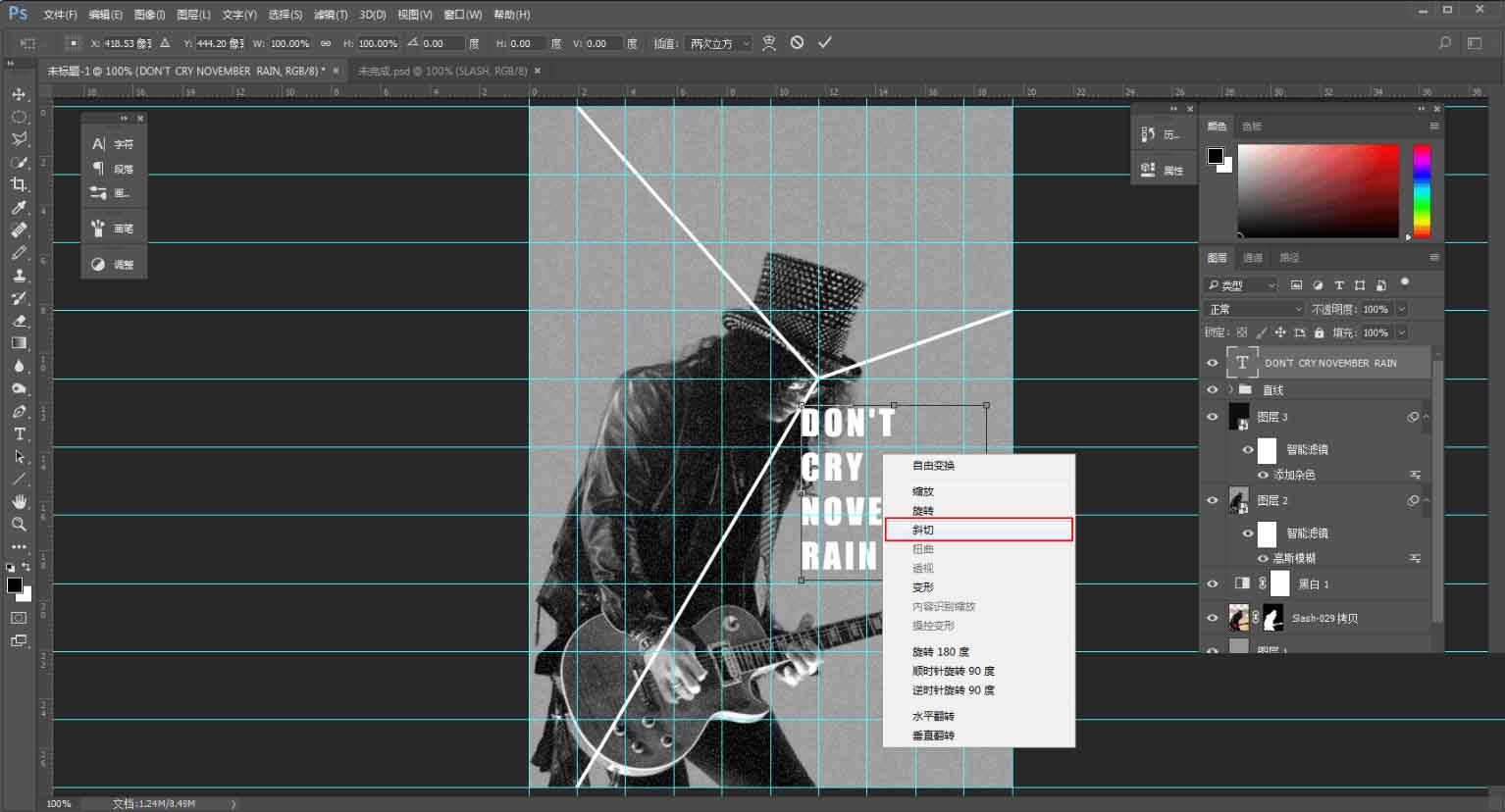Select the Brush tool in toolbar

19,253
